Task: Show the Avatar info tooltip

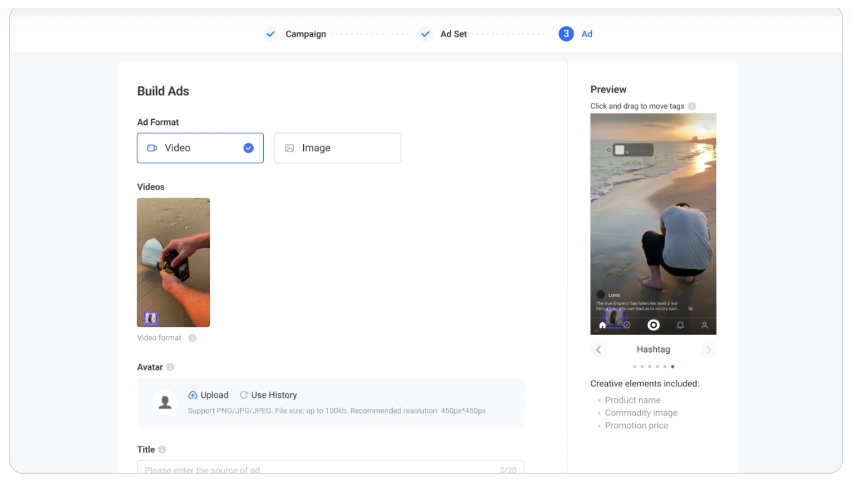Action: pyautogui.click(x=170, y=367)
